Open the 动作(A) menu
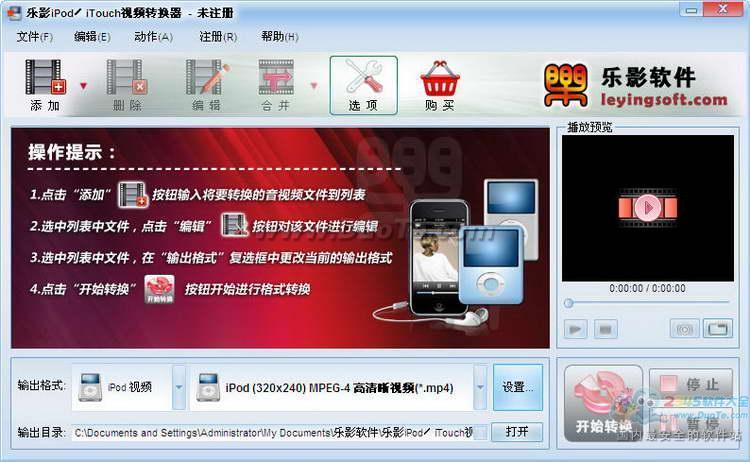This screenshot has width=750, height=462. click(x=153, y=36)
